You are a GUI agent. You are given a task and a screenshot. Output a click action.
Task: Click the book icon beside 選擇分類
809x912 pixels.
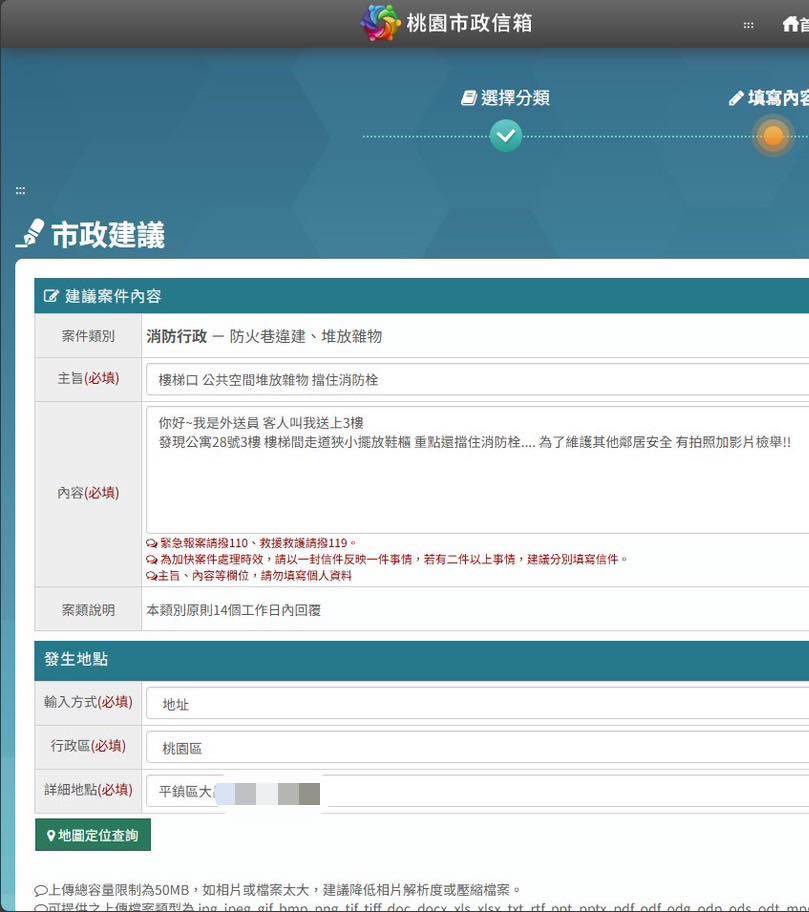(x=468, y=98)
